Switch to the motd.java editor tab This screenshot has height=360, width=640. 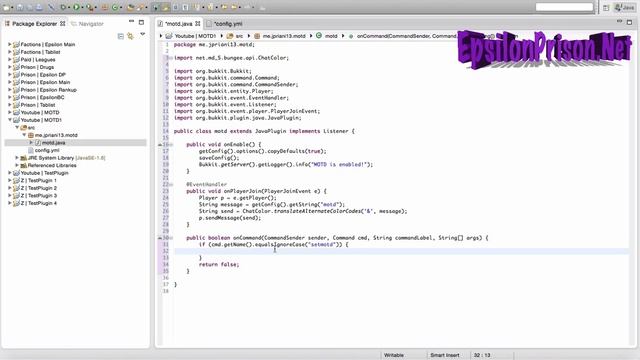point(178,24)
